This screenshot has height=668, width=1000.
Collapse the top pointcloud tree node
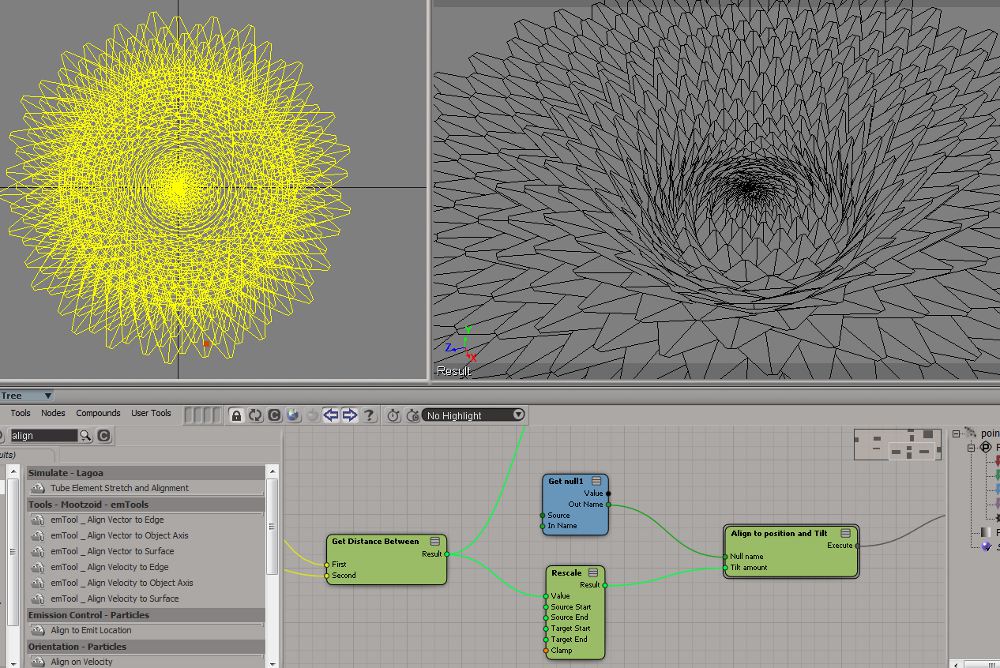(957, 434)
